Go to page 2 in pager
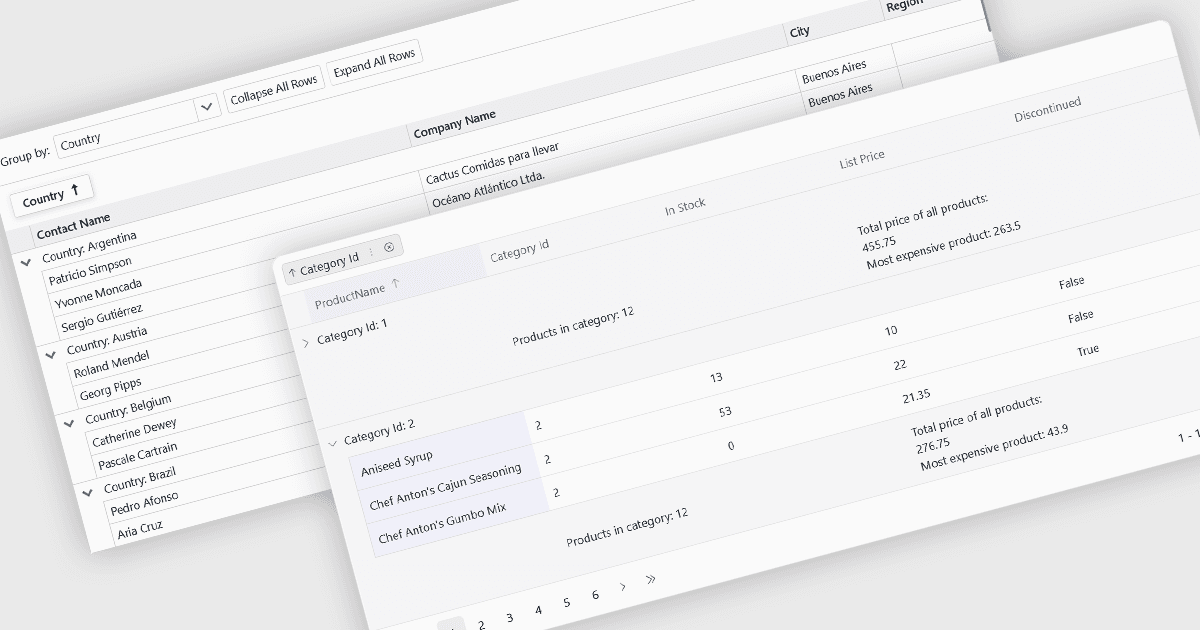 point(481,625)
